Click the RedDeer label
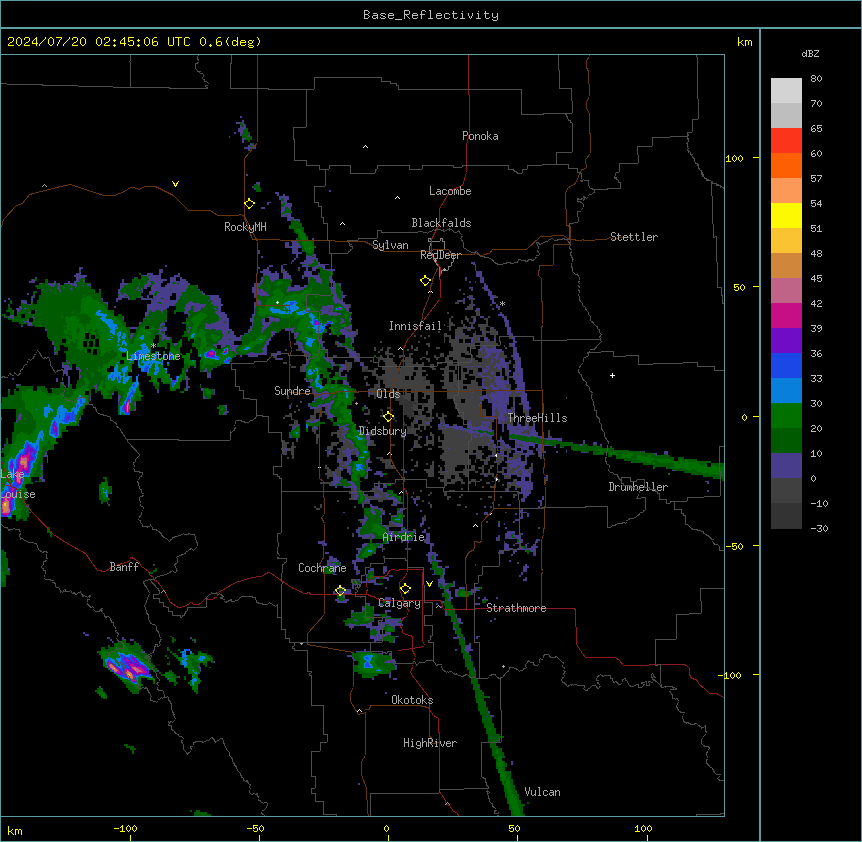Viewport: 862px width, 842px height. 440,255
